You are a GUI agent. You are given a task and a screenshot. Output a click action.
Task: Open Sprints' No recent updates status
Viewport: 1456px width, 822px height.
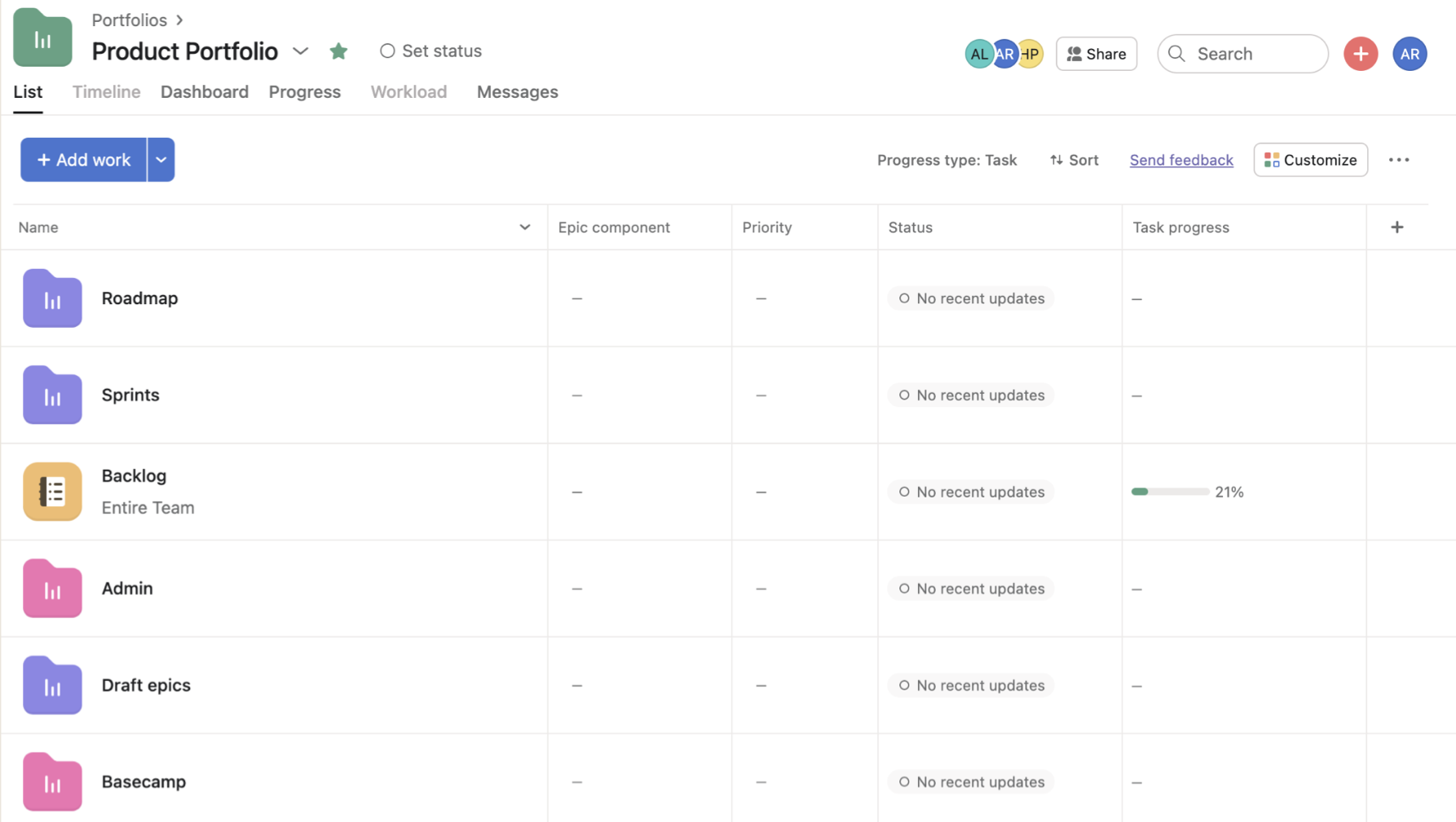(971, 395)
